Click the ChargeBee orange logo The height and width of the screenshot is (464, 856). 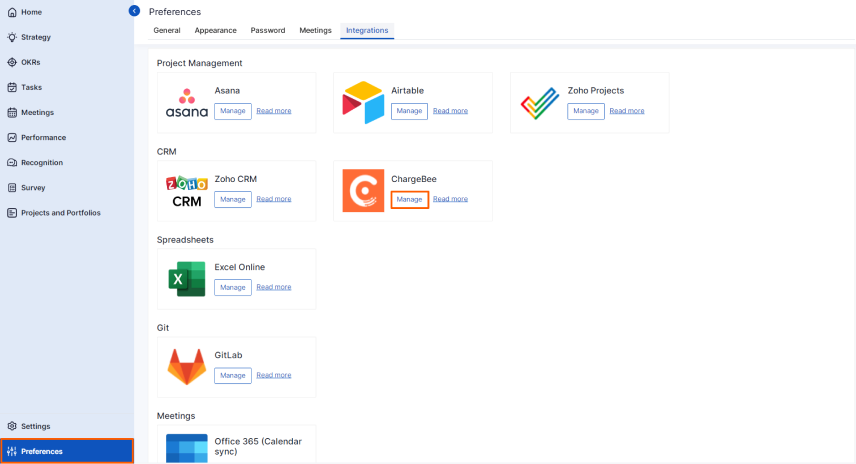(x=363, y=191)
